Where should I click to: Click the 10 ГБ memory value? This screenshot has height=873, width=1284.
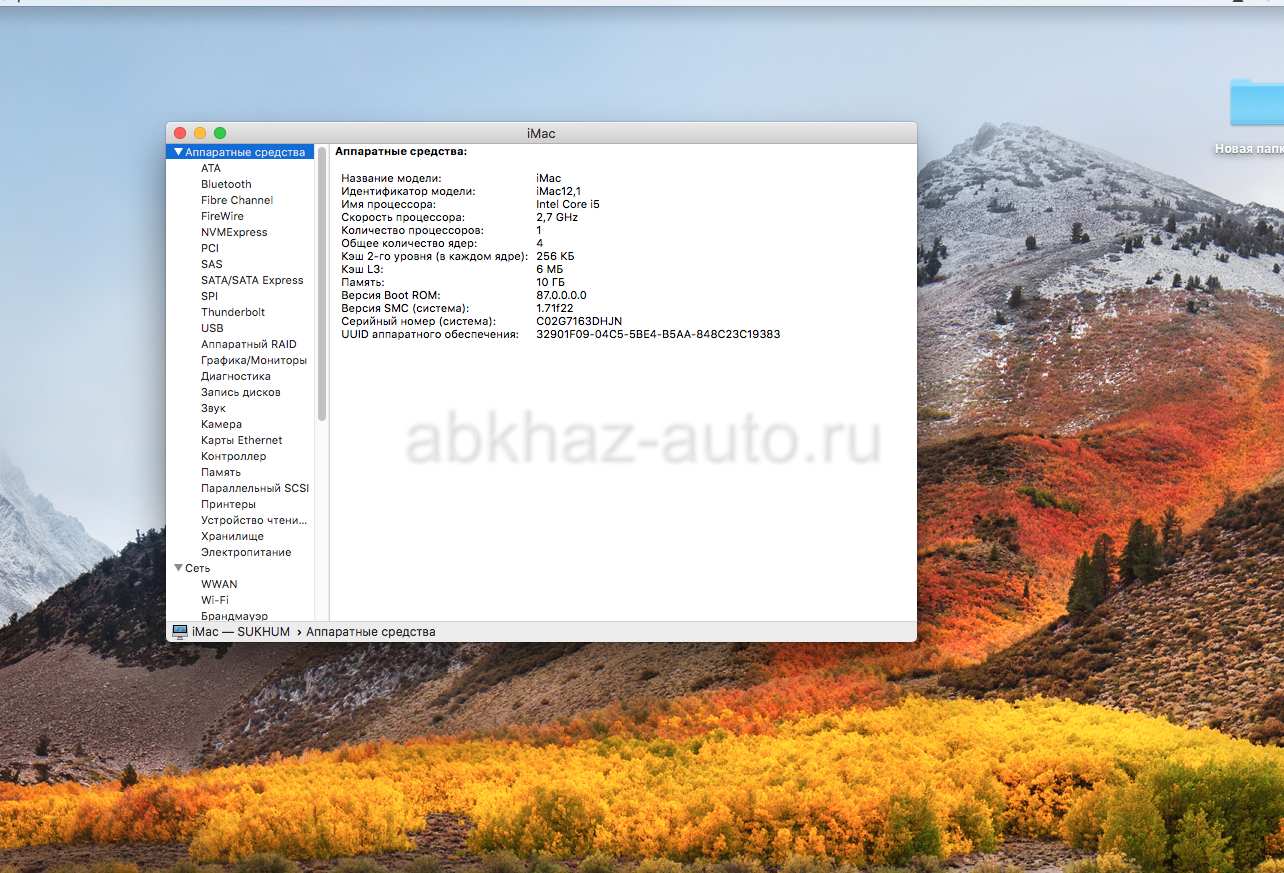point(551,282)
